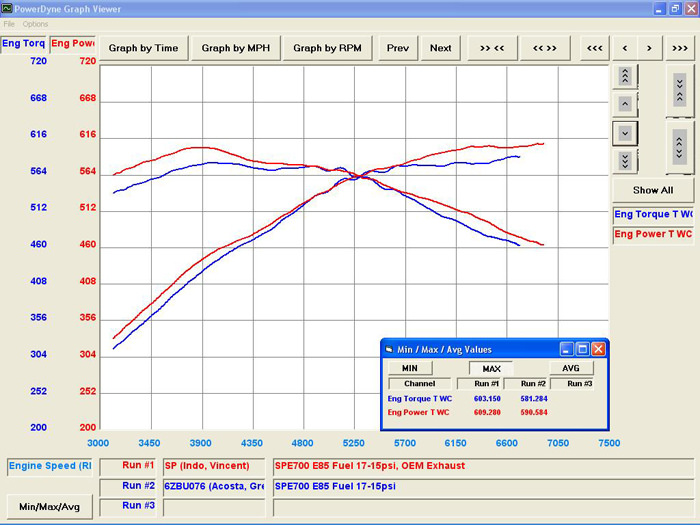
Task: Click the Run #2 column header
Action: pyautogui.click(x=527, y=383)
